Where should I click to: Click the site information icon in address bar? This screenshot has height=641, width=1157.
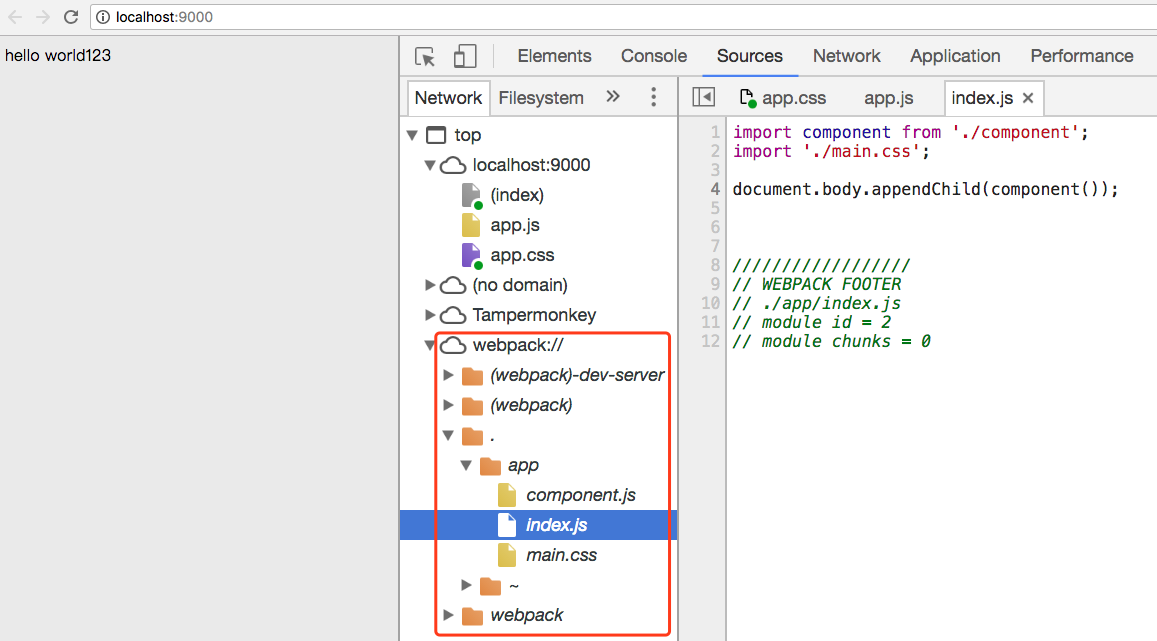[x=104, y=17]
